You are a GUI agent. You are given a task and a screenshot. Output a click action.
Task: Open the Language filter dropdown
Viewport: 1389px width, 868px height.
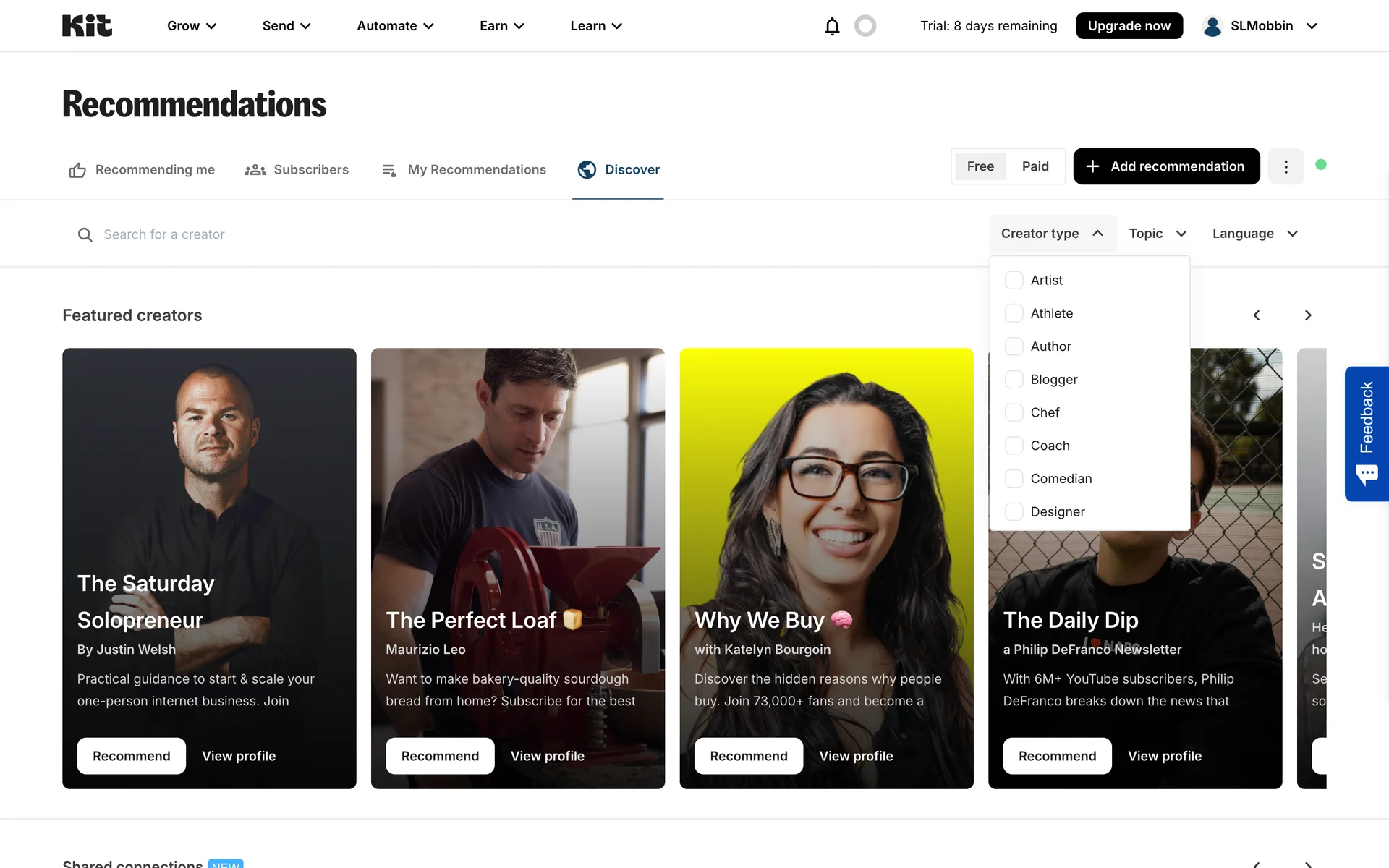[x=1255, y=234]
